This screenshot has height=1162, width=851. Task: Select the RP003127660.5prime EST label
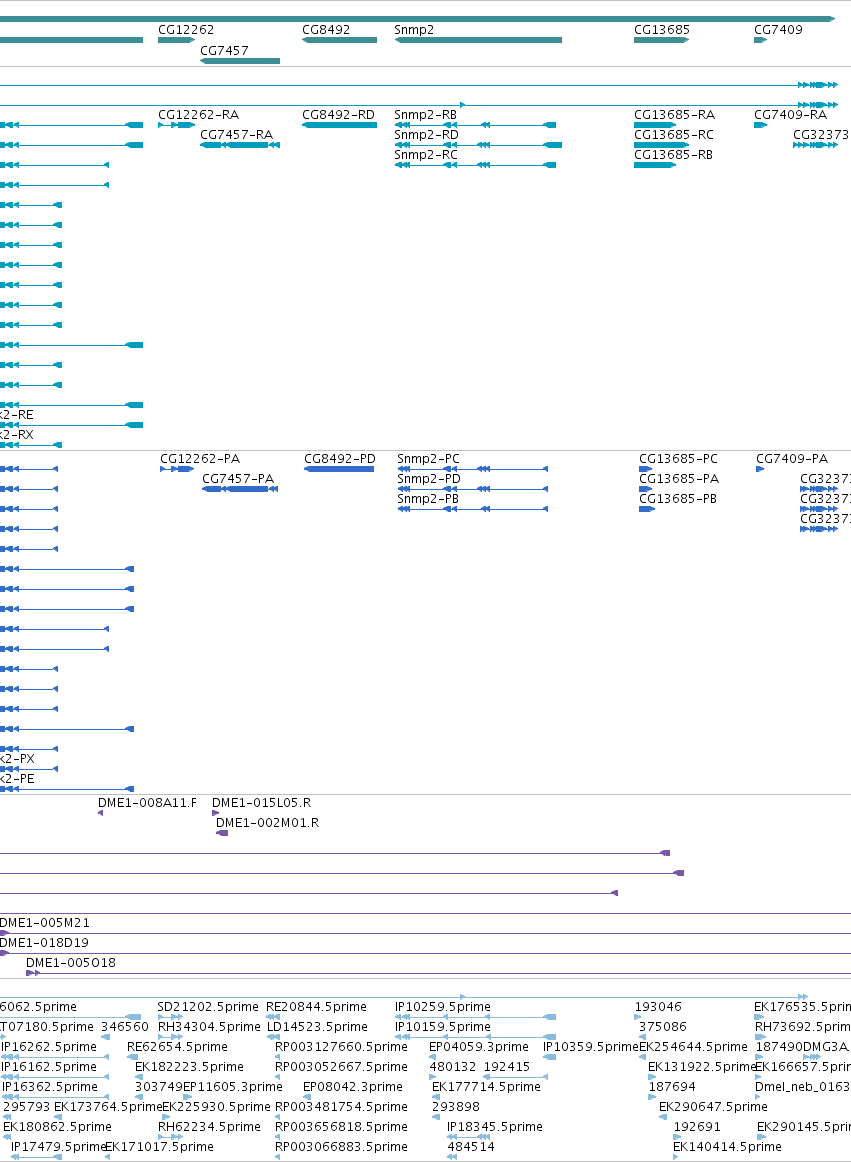coord(341,1046)
